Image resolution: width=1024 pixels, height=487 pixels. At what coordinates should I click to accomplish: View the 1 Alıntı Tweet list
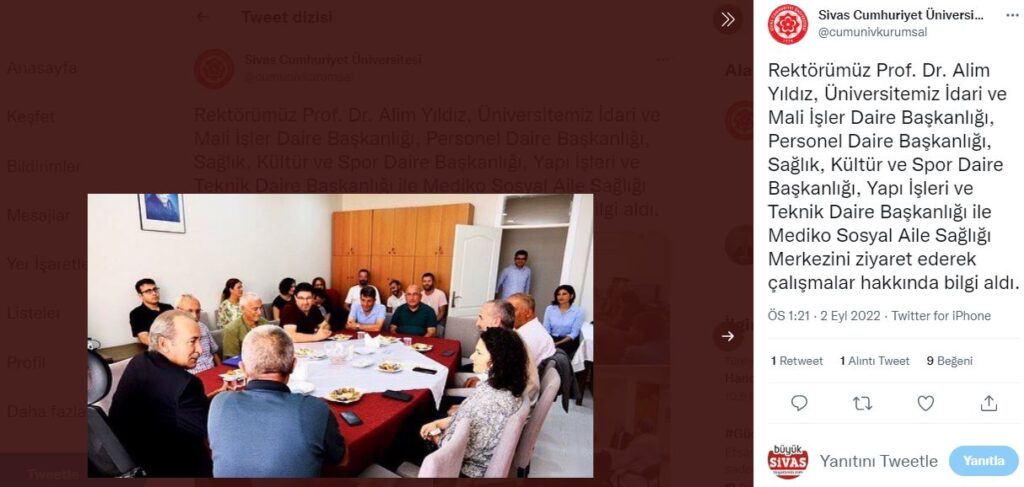pyautogui.click(x=874, y=361)
